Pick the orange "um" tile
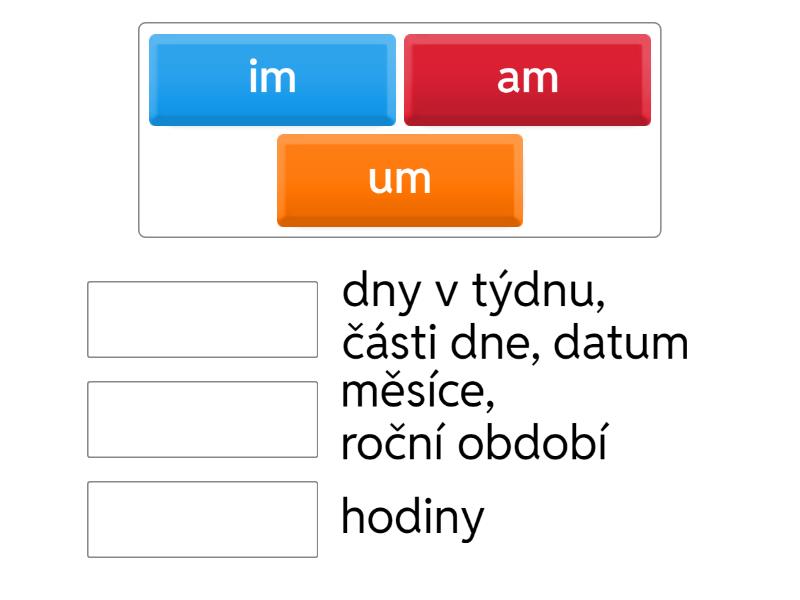Image resolution: width=800 pixels, height=600 pixels. (x=400, y=180)
